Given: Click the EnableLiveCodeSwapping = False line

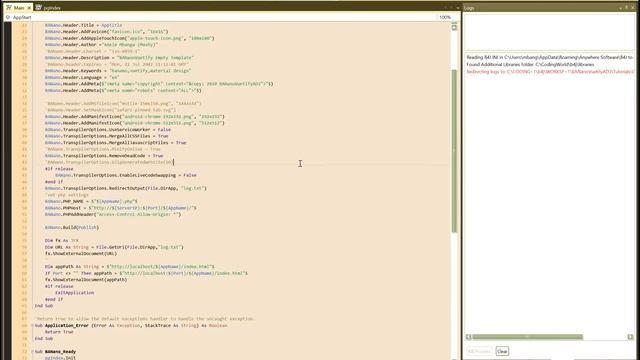Looking at the screenshot, I should pyautogui.click(x=126, y=175).
